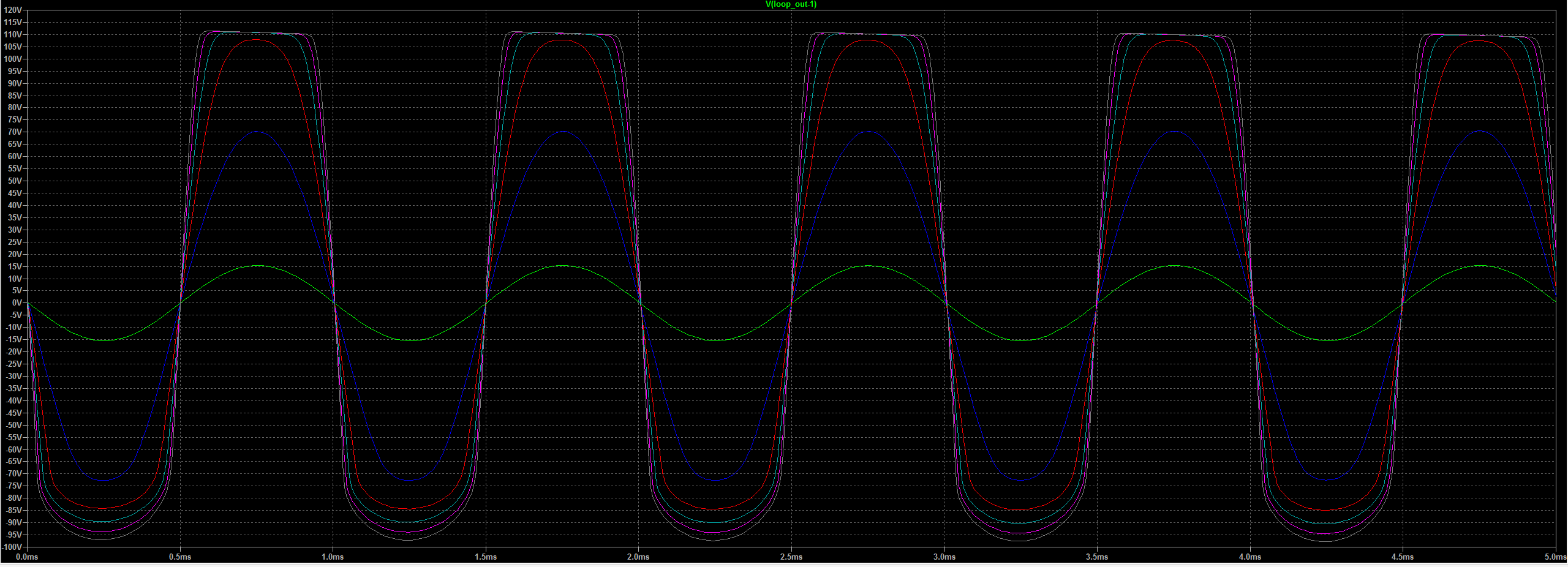Click the V(loop_out-1) trace label
Screen dimensions: 1568x567
pos(791,4)
